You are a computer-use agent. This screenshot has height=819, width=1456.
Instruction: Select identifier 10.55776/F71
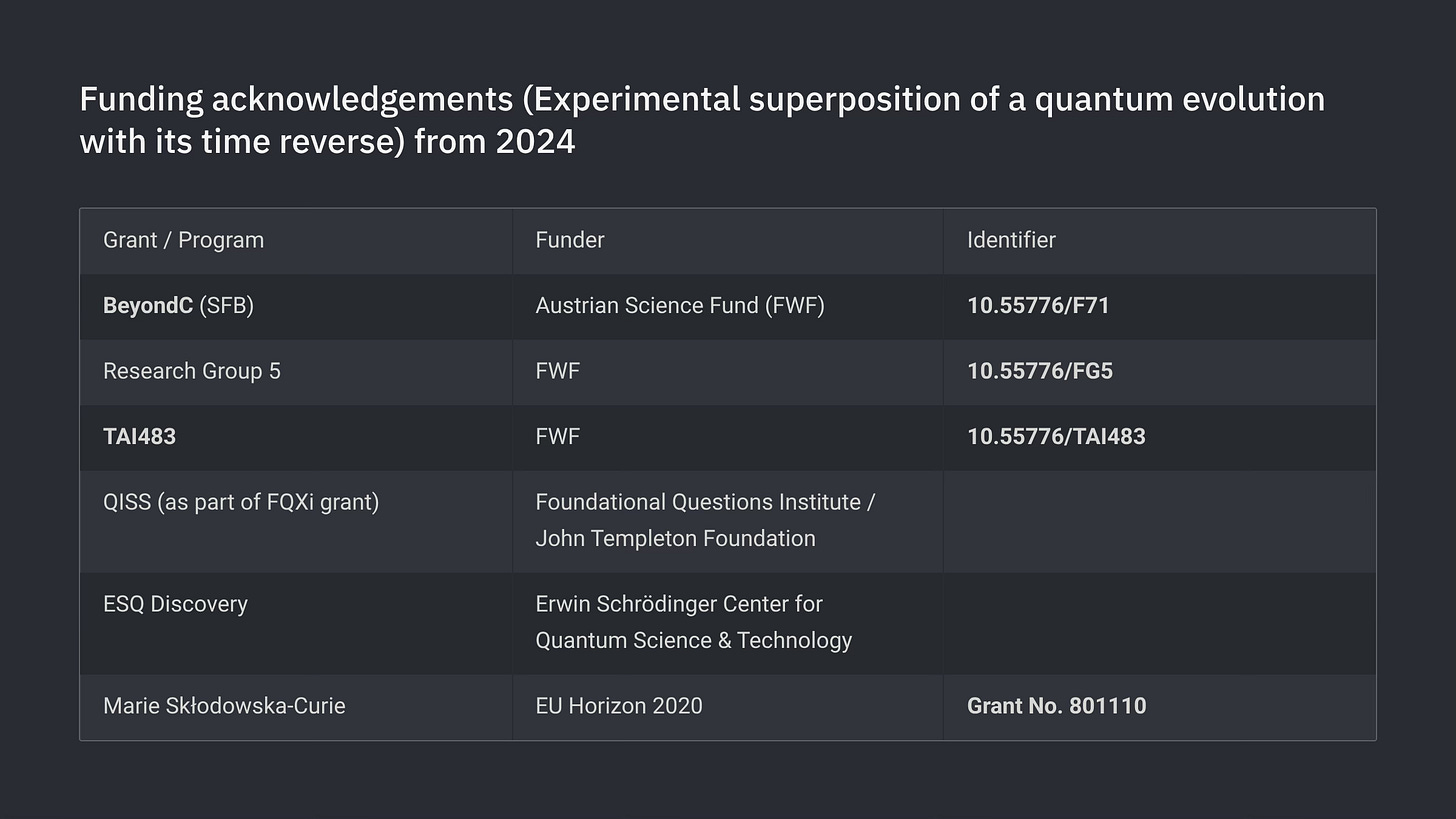coord(1038,306)
